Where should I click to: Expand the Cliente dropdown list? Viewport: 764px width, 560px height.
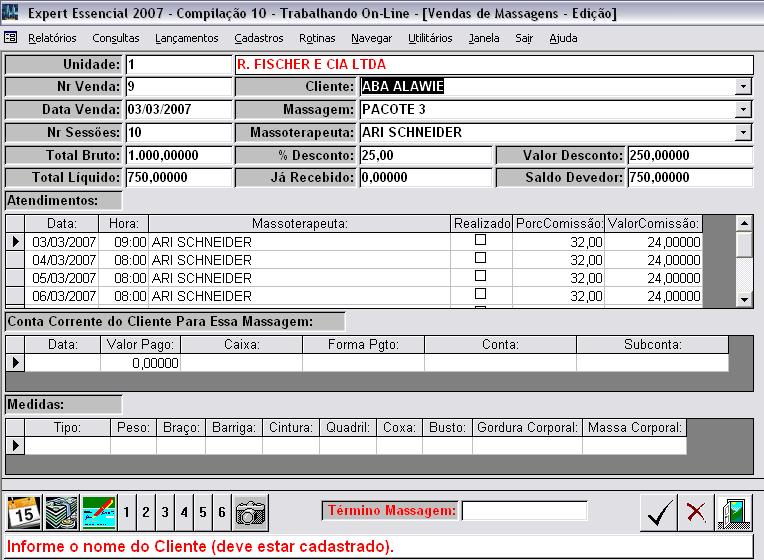742,87
